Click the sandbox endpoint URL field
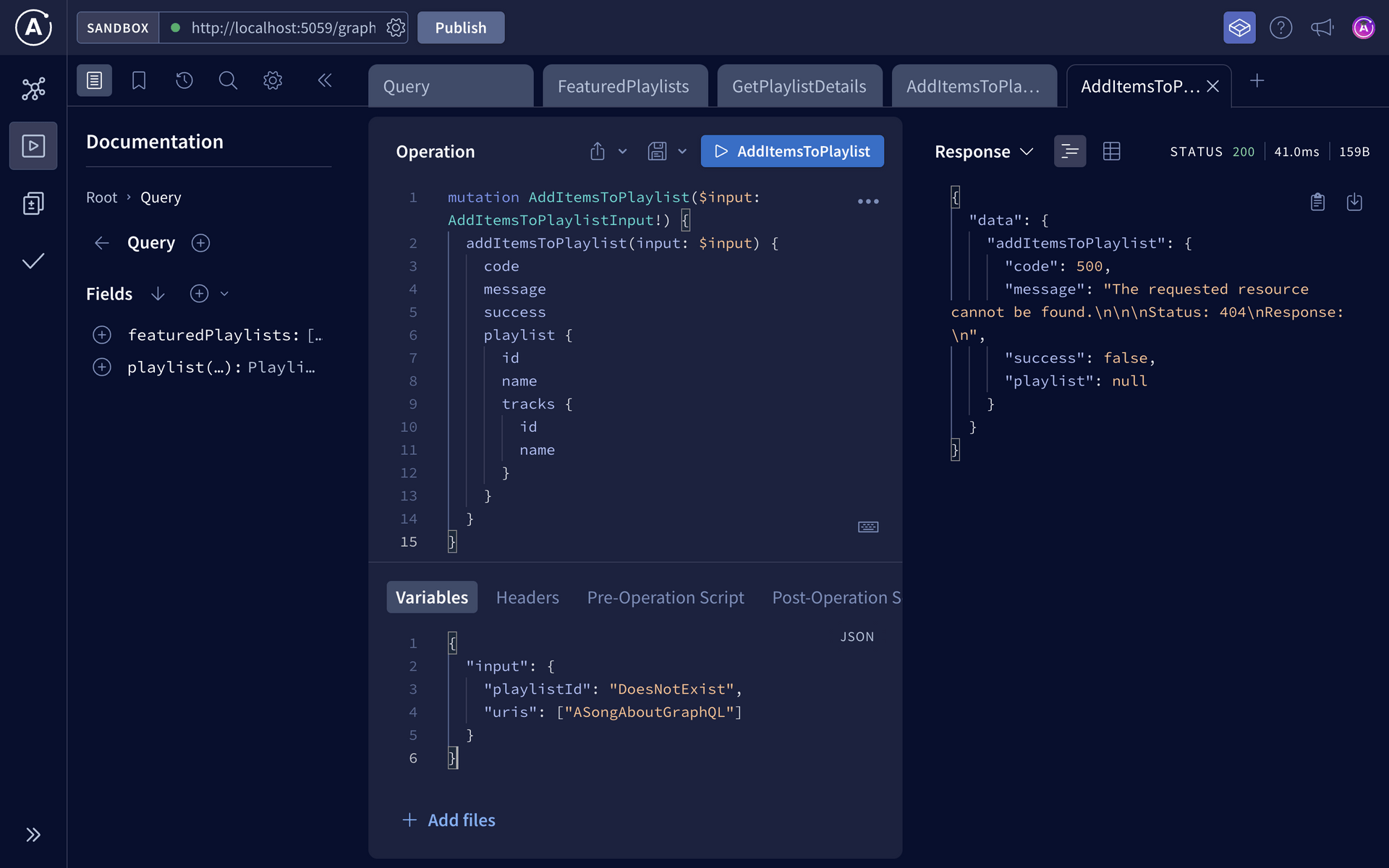This screenshot has width=1389, height=868. coord(283,27)
